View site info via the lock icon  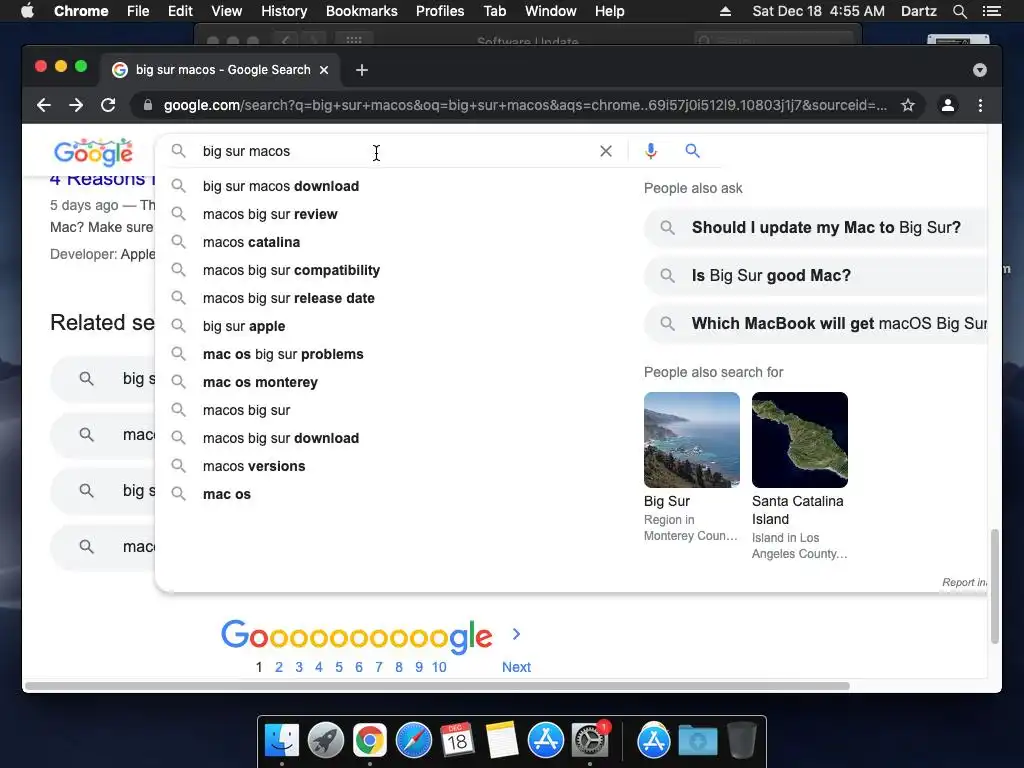click(148, 105)
